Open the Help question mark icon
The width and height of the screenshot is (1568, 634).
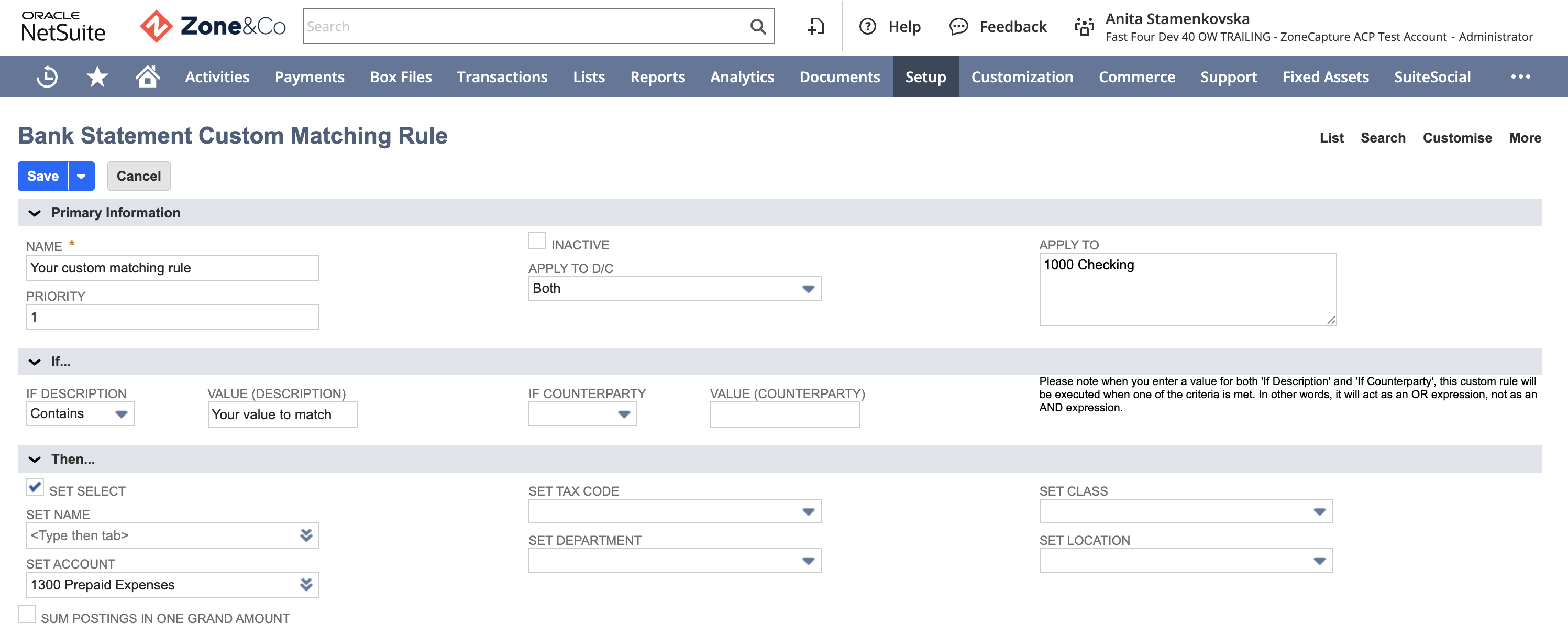867,26
